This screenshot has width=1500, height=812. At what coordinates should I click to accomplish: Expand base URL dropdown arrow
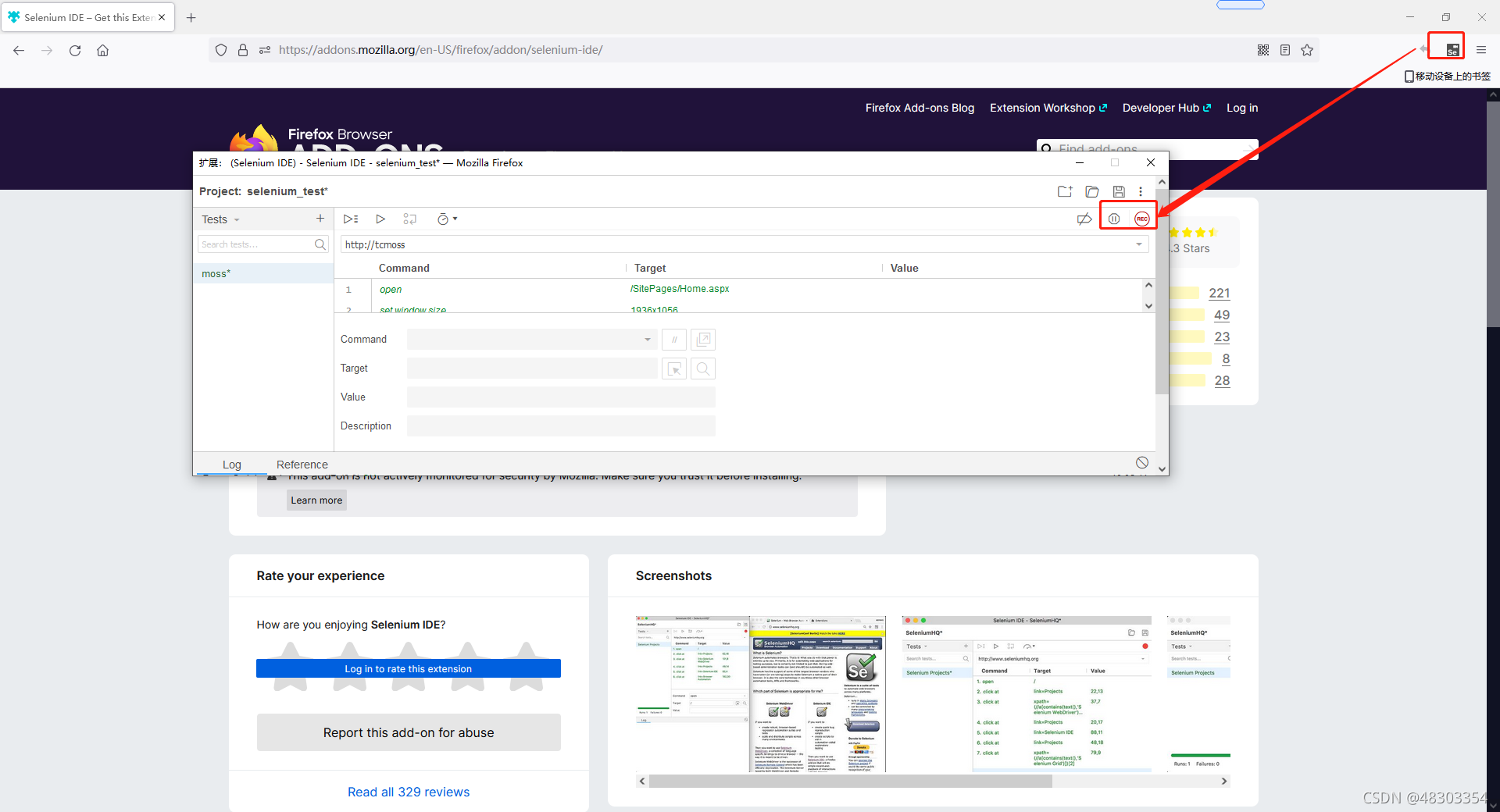click(x=1139, y=244)
